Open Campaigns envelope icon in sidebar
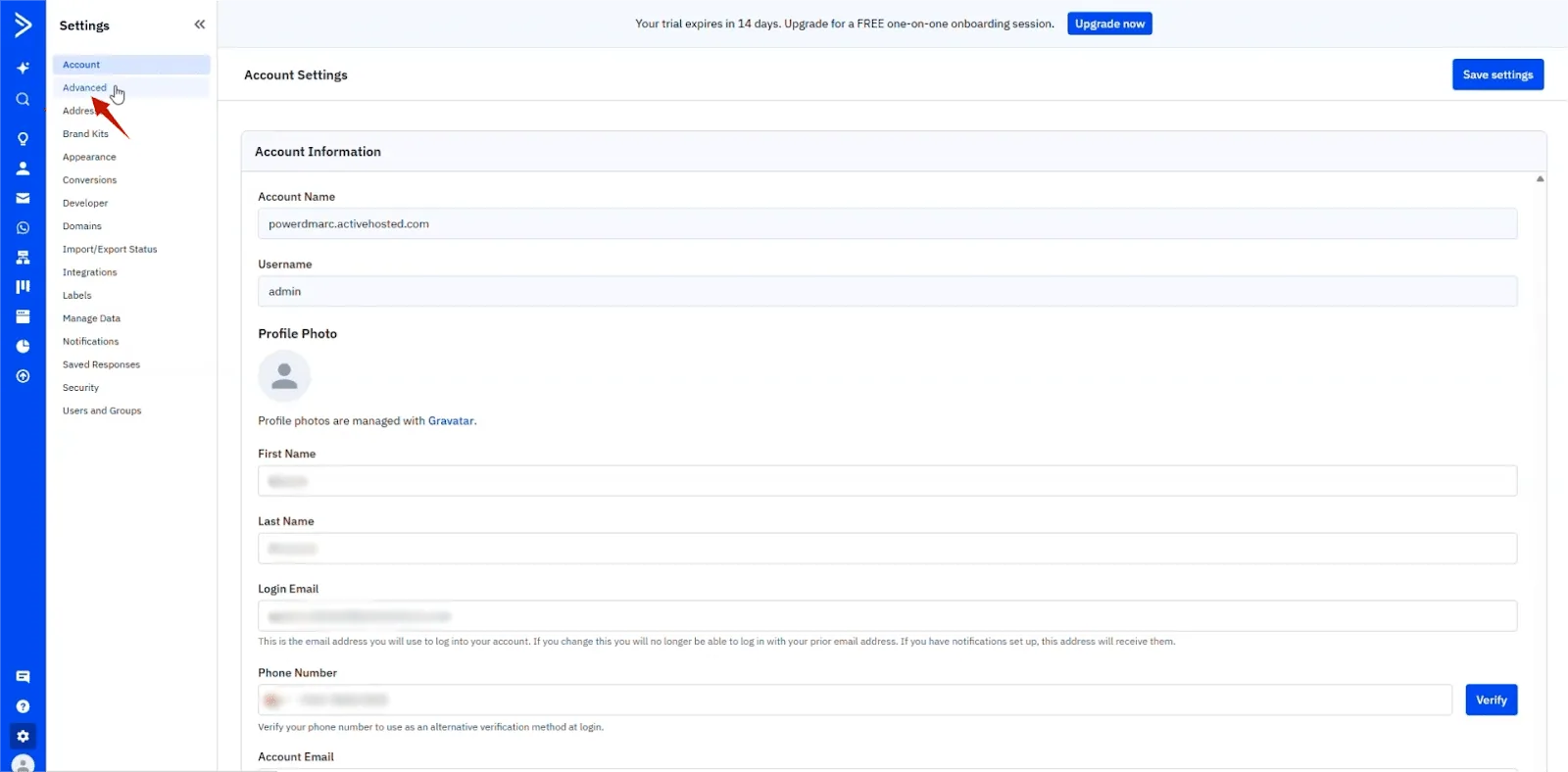1568x772 pixels. point(23,198)
